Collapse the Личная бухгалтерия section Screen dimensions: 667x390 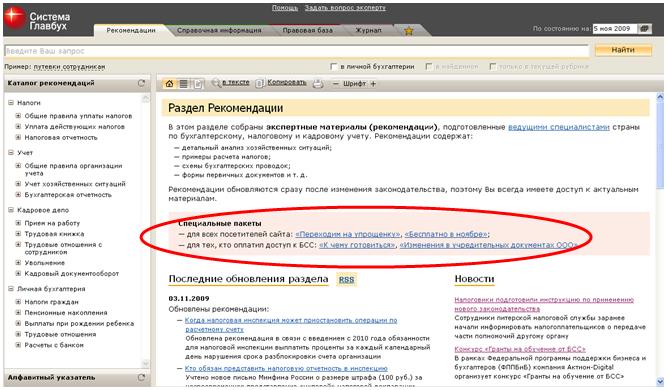pos(11,289)
